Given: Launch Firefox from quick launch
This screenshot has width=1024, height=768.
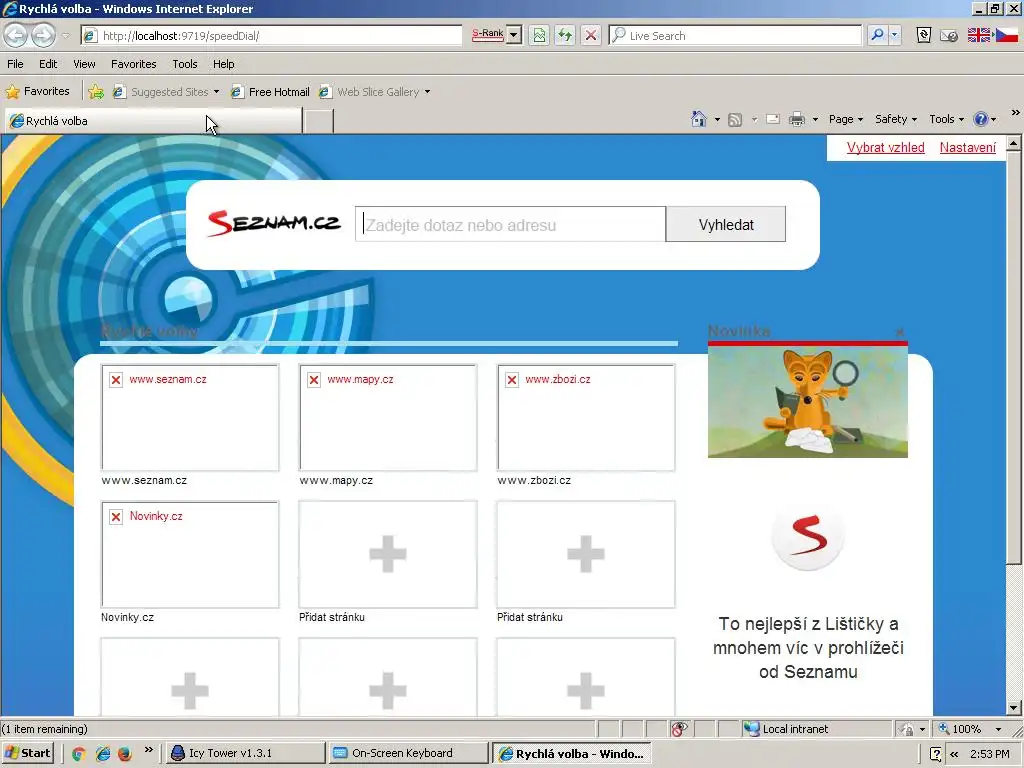Looking at the screenshot, I should point(125,754).
